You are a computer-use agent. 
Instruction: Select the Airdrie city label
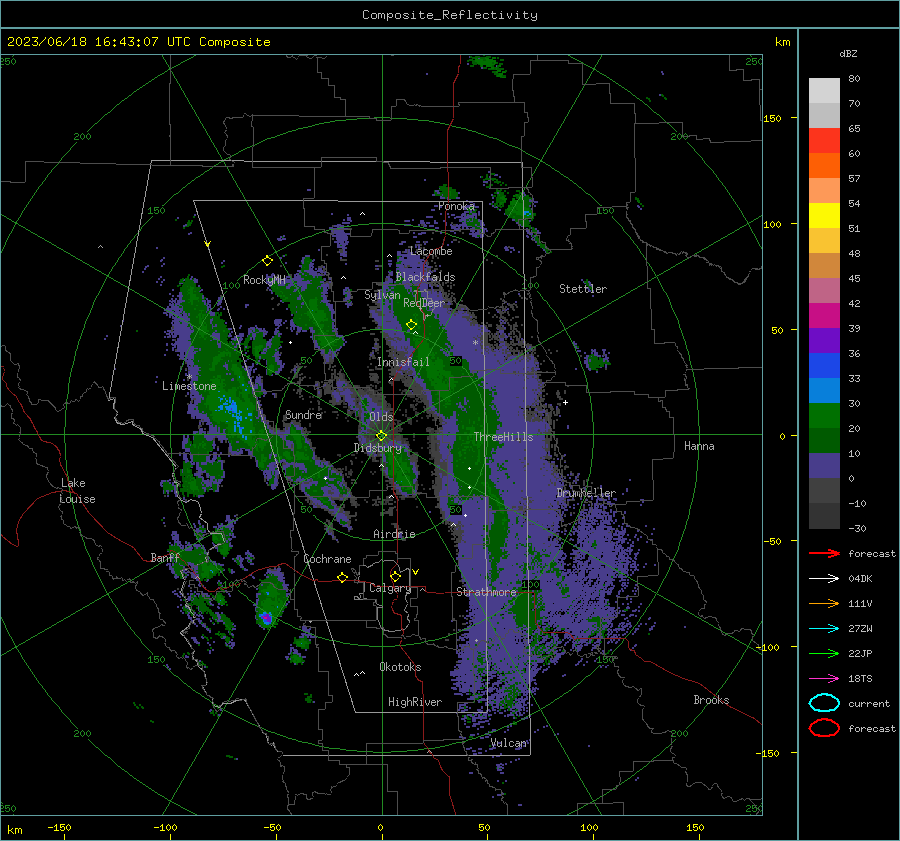point(394,534)
